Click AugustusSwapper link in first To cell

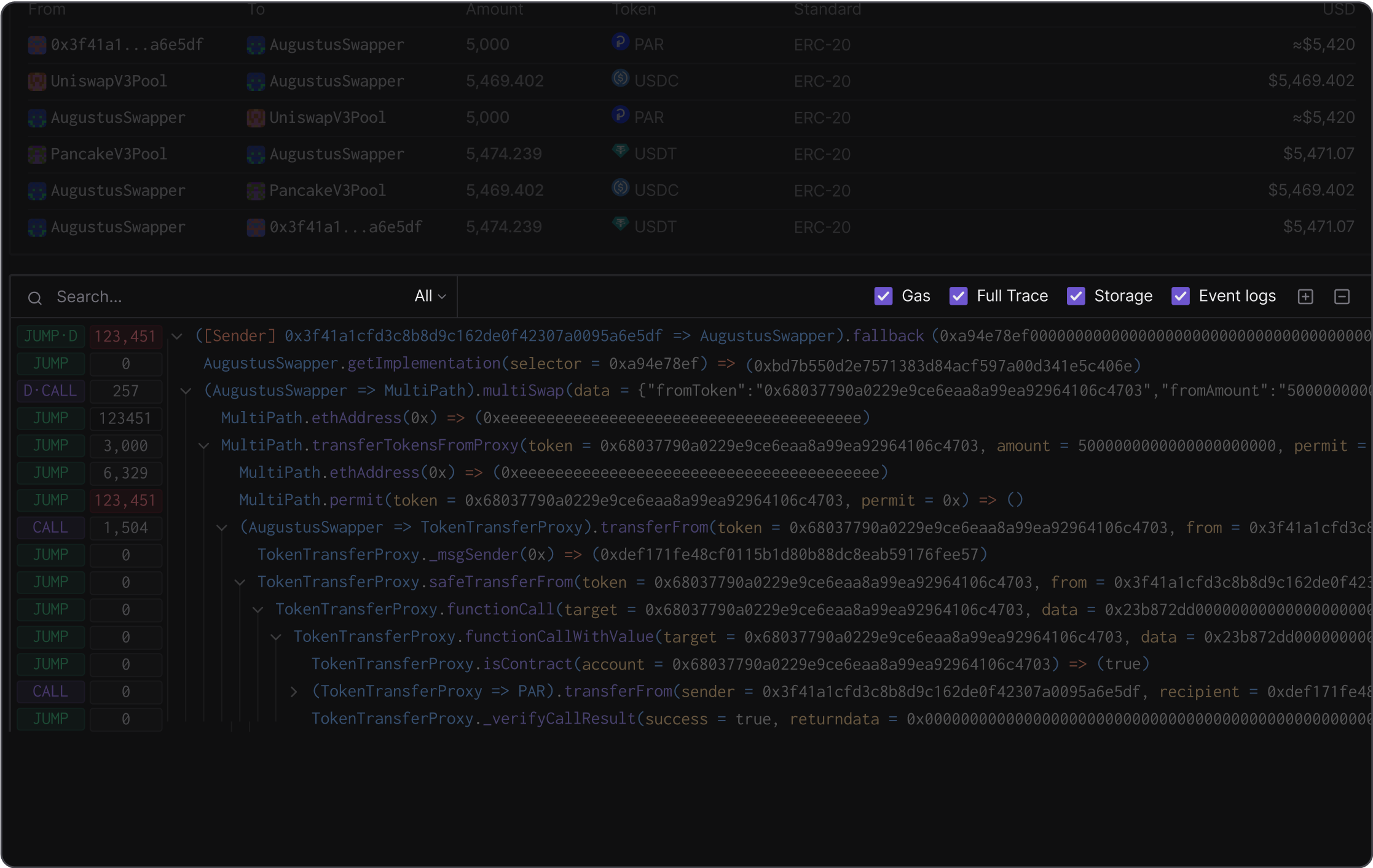(x=336, y=45)
